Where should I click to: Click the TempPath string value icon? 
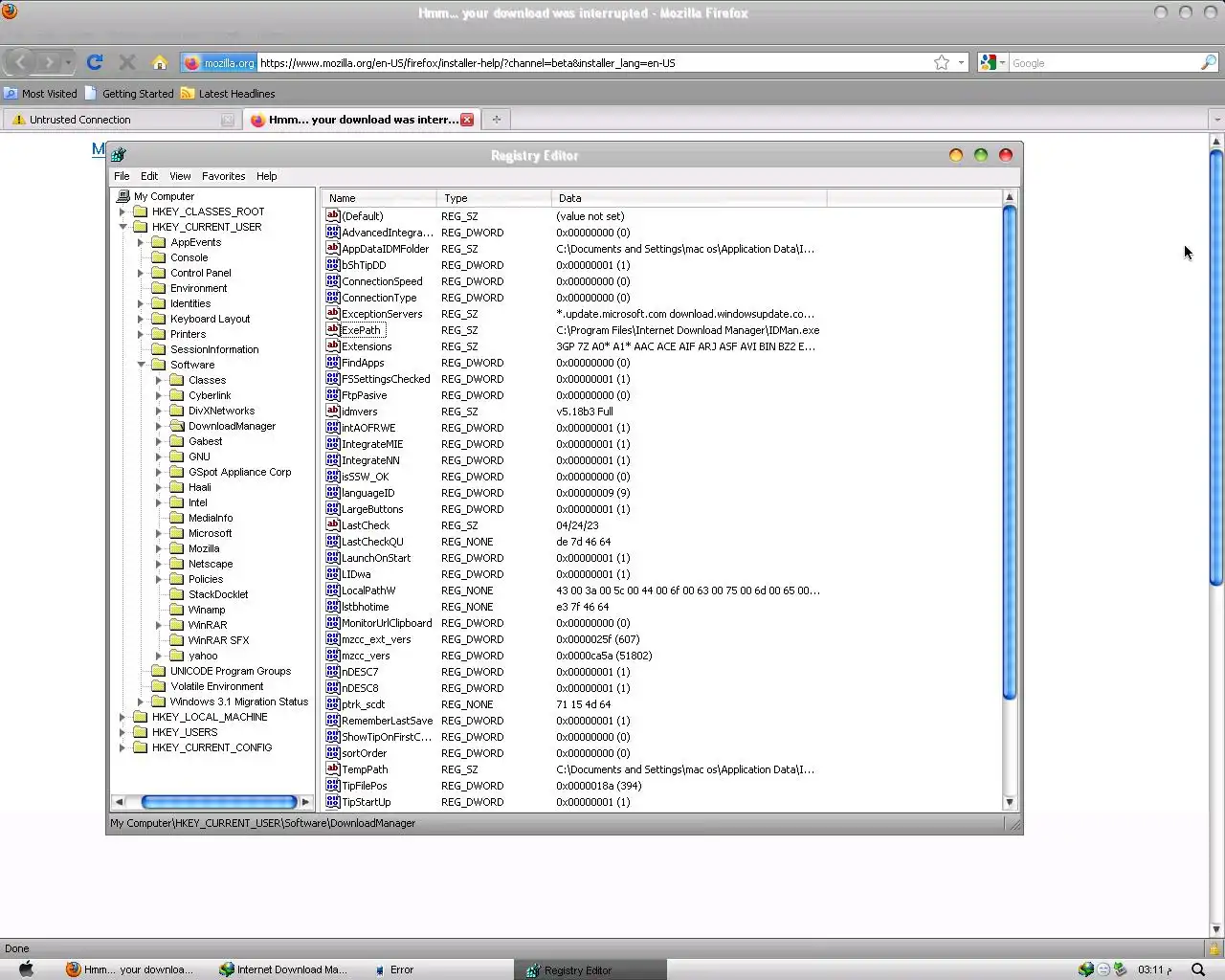click(333, 769)
